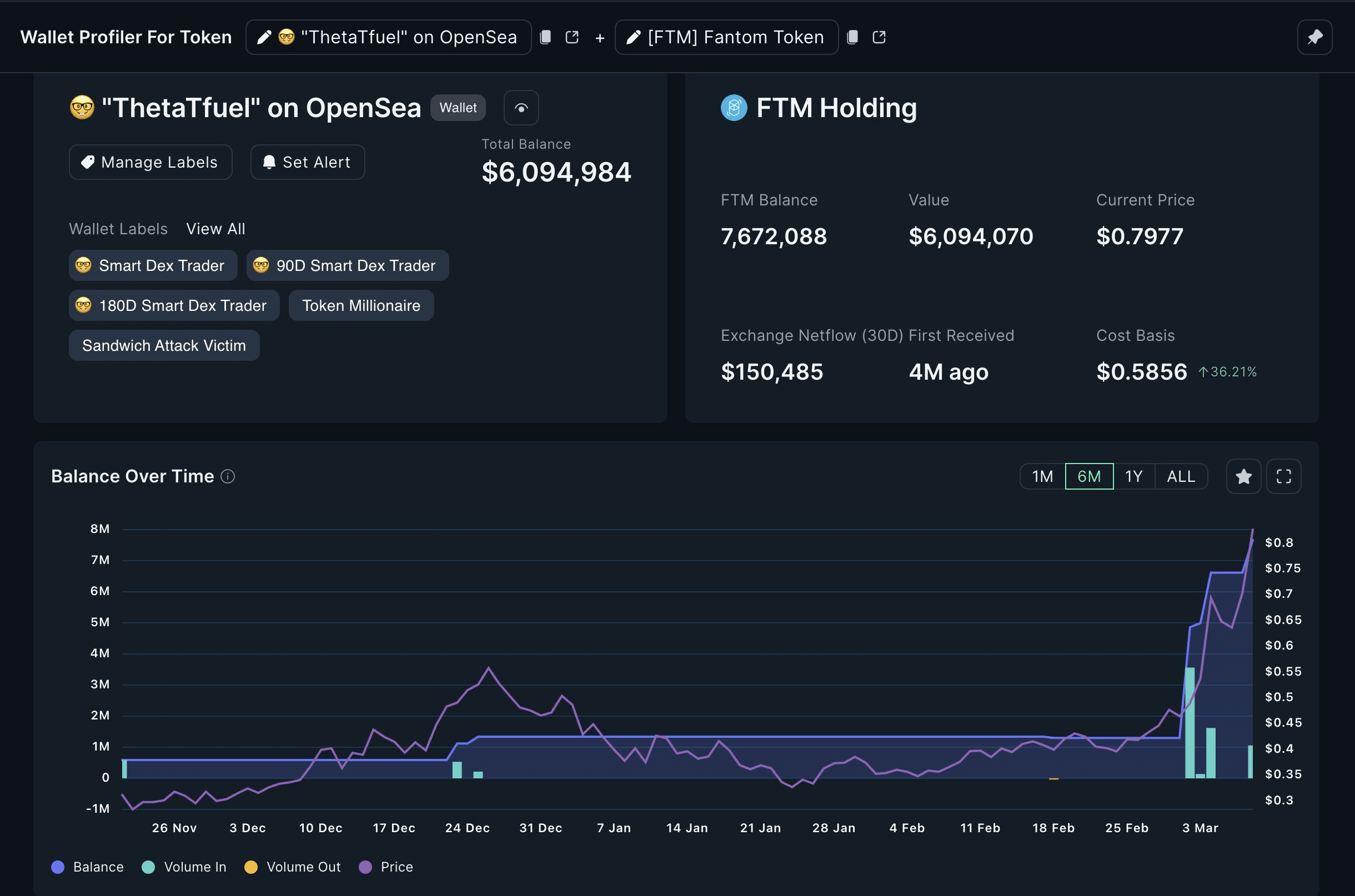1355x896 pixels.
Task: Disable the Price line in the chart
Action: pyautogui.click(x=387, y=867)
